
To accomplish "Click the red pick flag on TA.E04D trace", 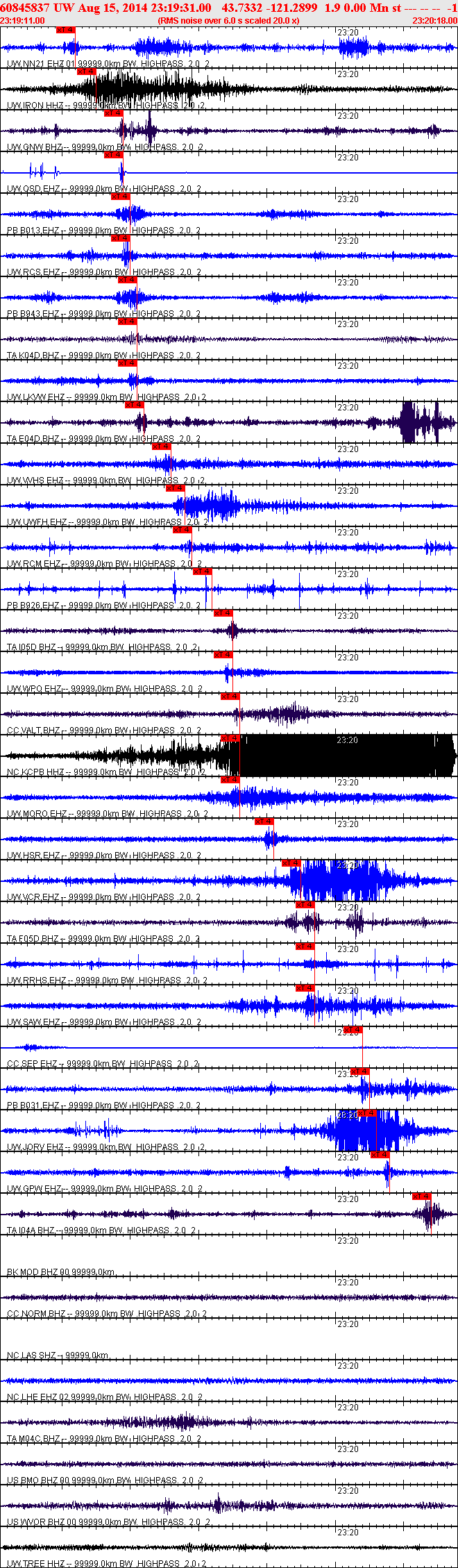I will pyautogui.click(x=134, y=405).
